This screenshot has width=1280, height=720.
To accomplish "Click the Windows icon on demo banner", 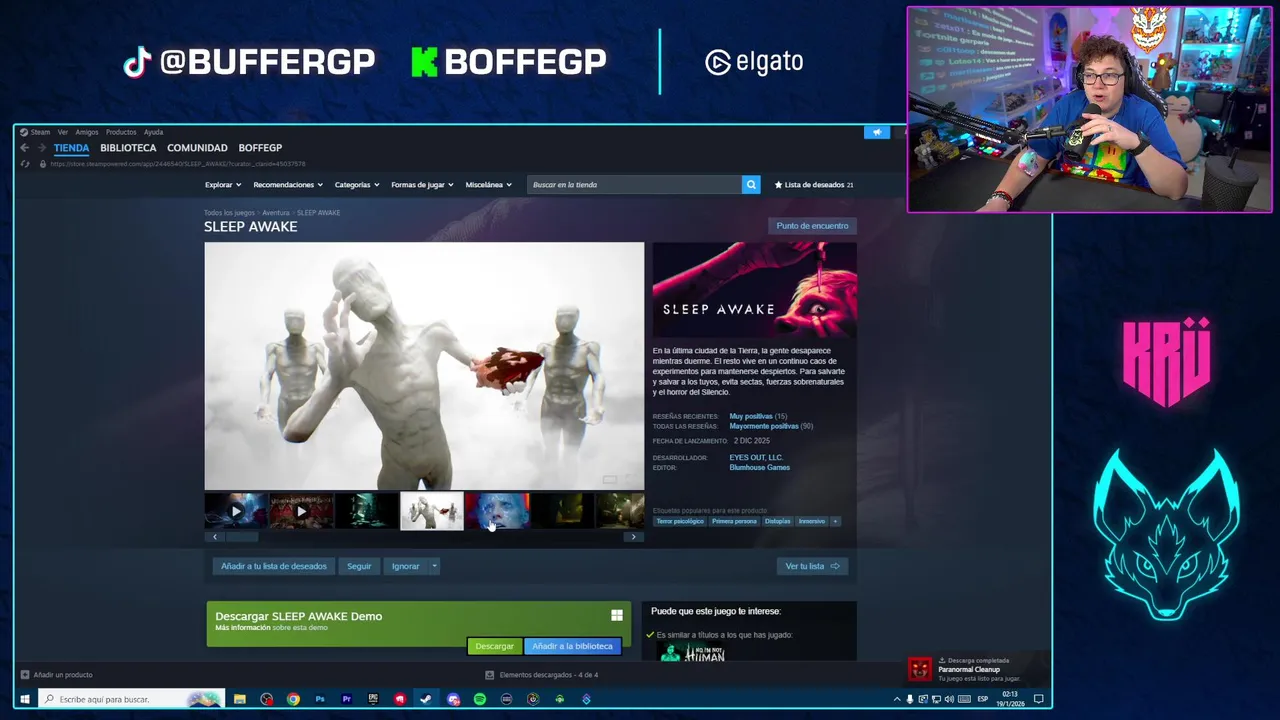I will (617, 615).
